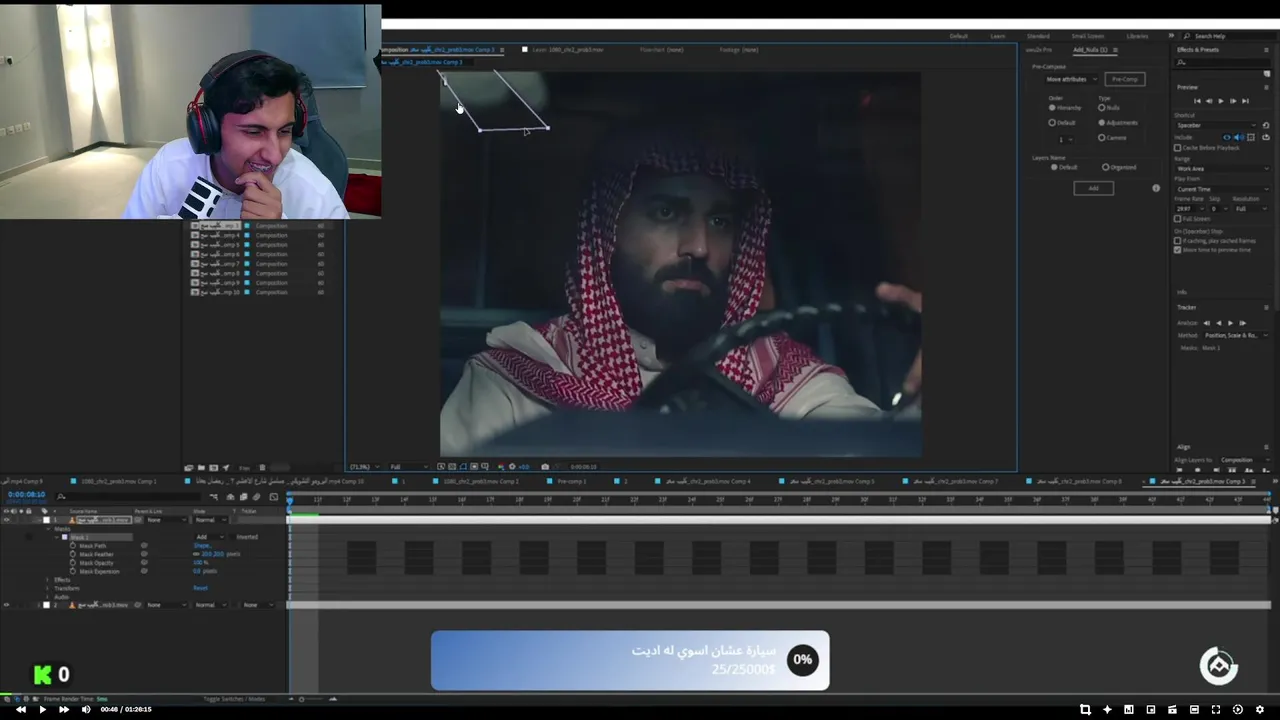Open Spacebar shortcut dropdown
Screen dimensions: 1280x720
coord(1216,125)
